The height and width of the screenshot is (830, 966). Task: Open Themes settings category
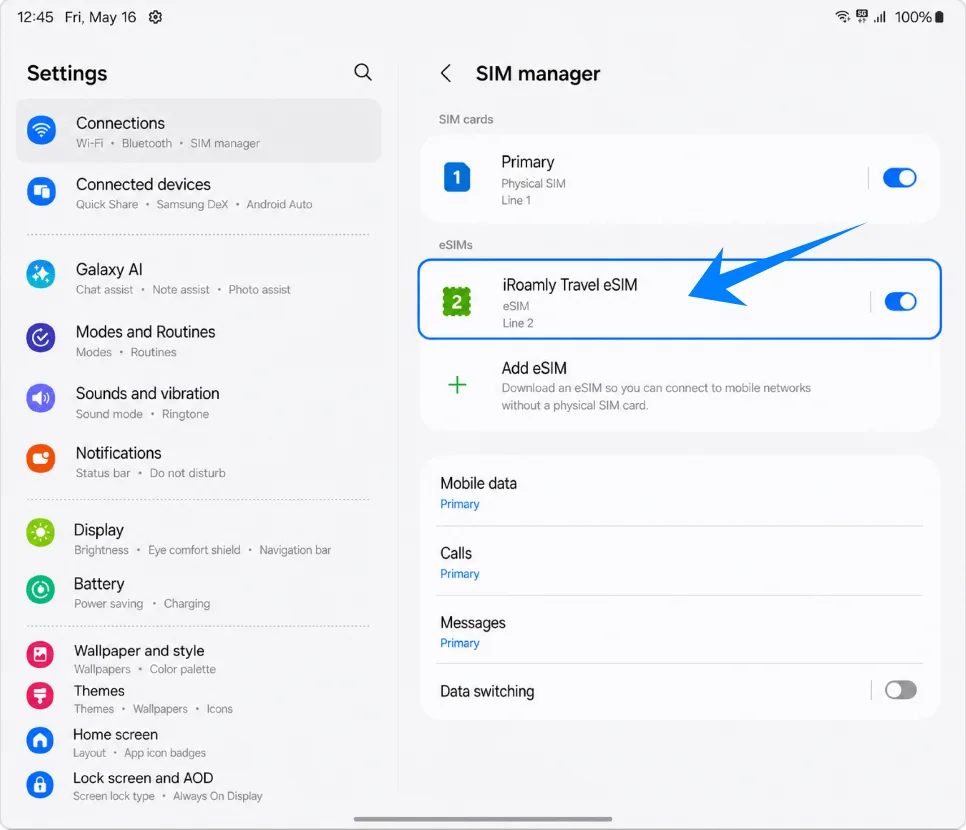[198, 699]
